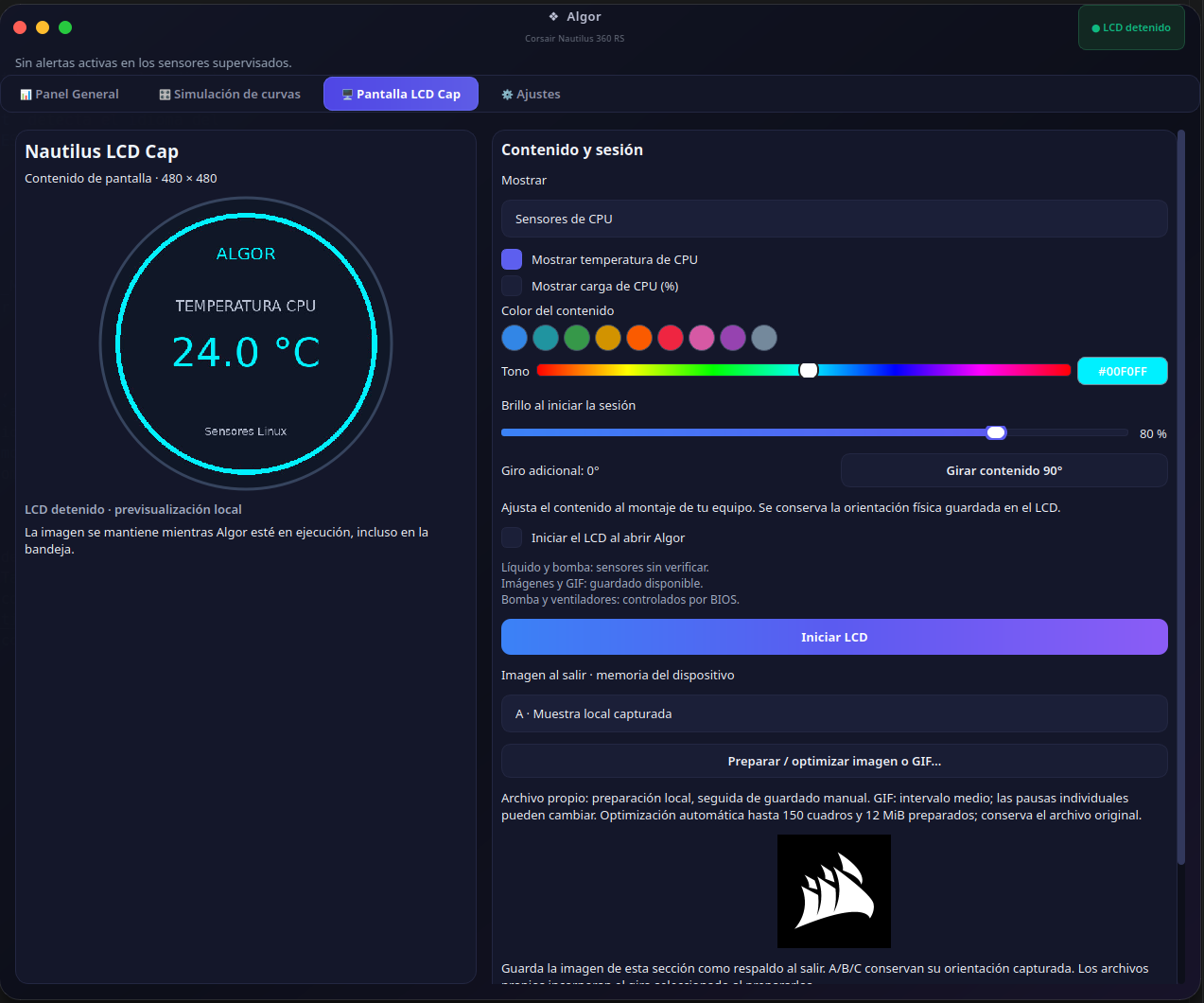Uncheck Mostrar temperatura de CPU
Screen dimensions: 1204x1003
512,259
